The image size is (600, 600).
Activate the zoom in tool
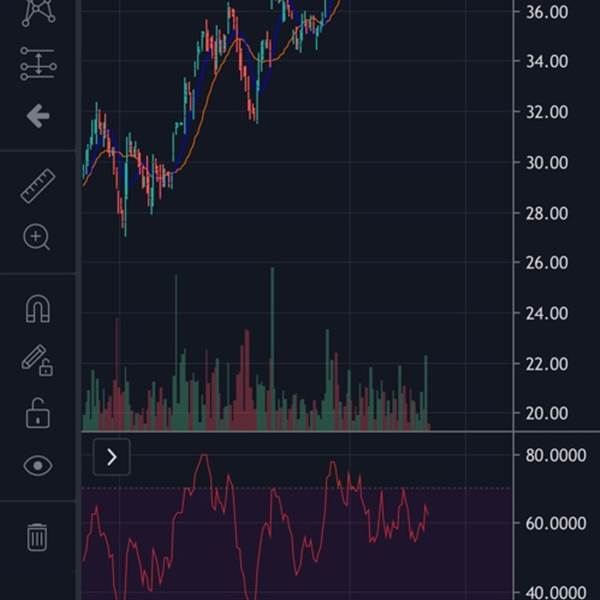[x=36, y=237]
